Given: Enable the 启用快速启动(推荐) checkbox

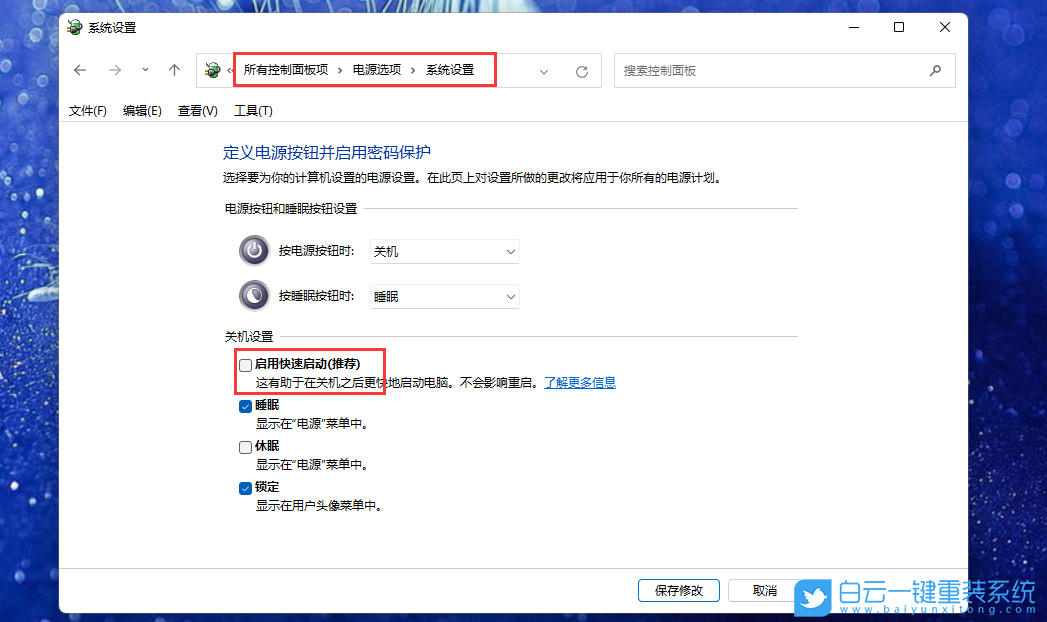Looking at the screenshot, I should 245,364.
